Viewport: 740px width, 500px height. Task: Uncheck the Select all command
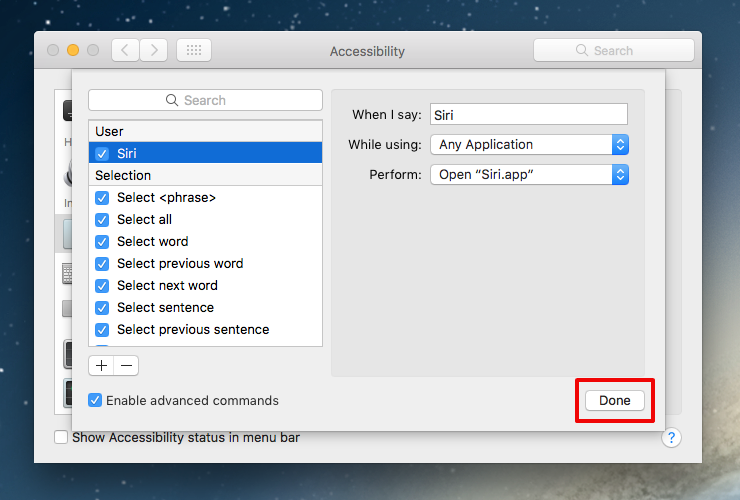102,220
